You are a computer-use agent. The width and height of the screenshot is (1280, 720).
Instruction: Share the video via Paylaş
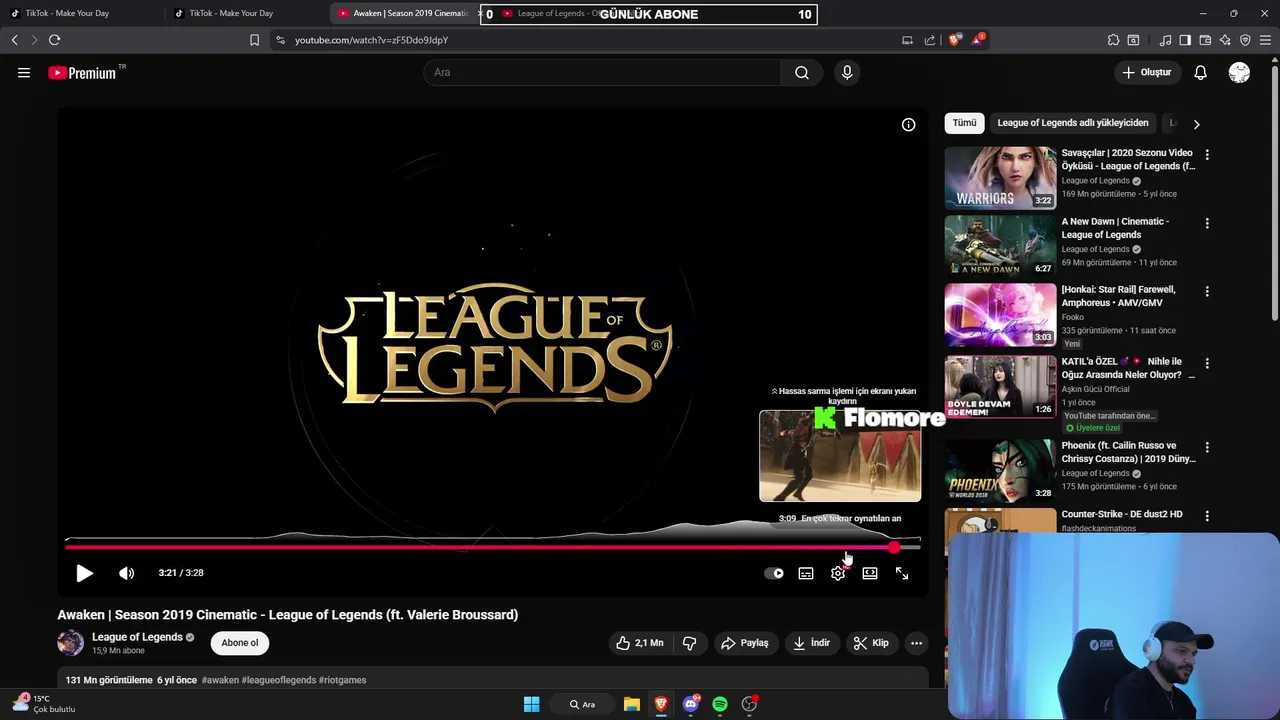(x=746, y=643)
